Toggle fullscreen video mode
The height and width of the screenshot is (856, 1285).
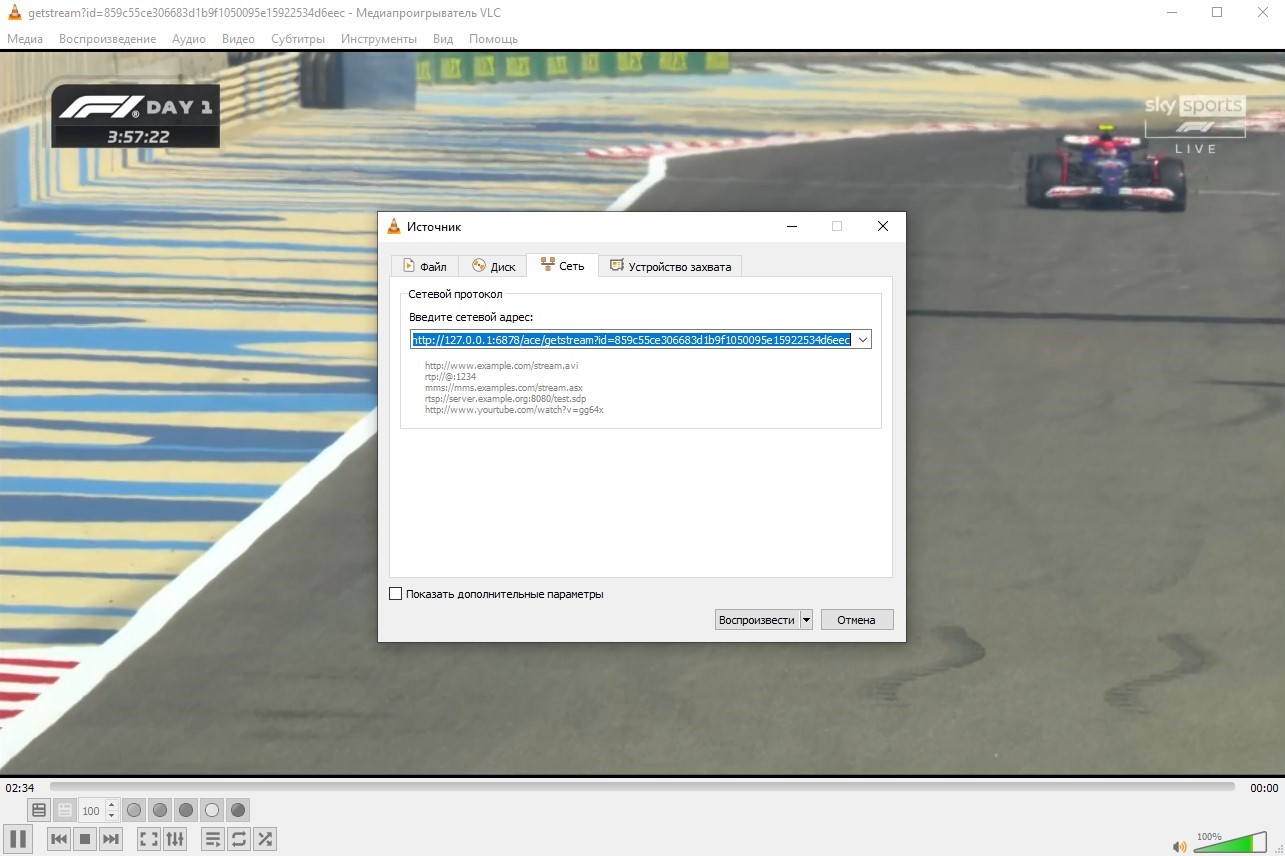coord(149,839)
